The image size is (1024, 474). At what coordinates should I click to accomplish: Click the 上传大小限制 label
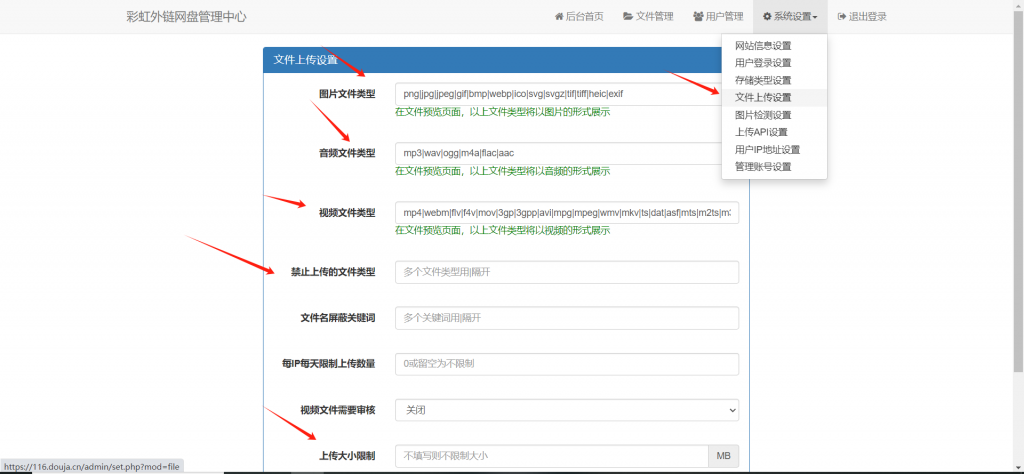pyautogui.click(x=347, y=456)
